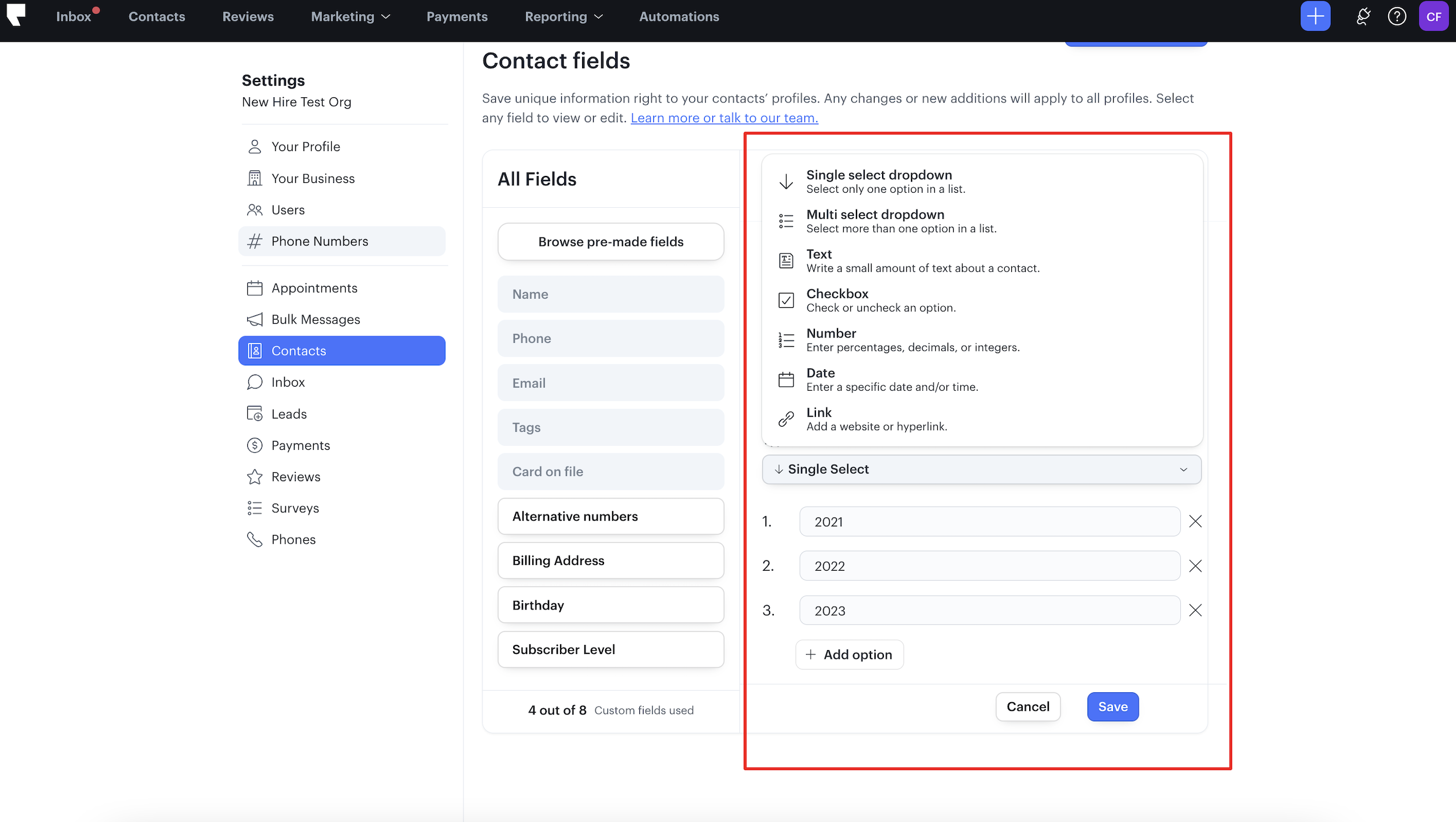The width and height of the screenshot is (1456, 822).
Task: Open the Inbox navigation item
Action: click(74, 16)
